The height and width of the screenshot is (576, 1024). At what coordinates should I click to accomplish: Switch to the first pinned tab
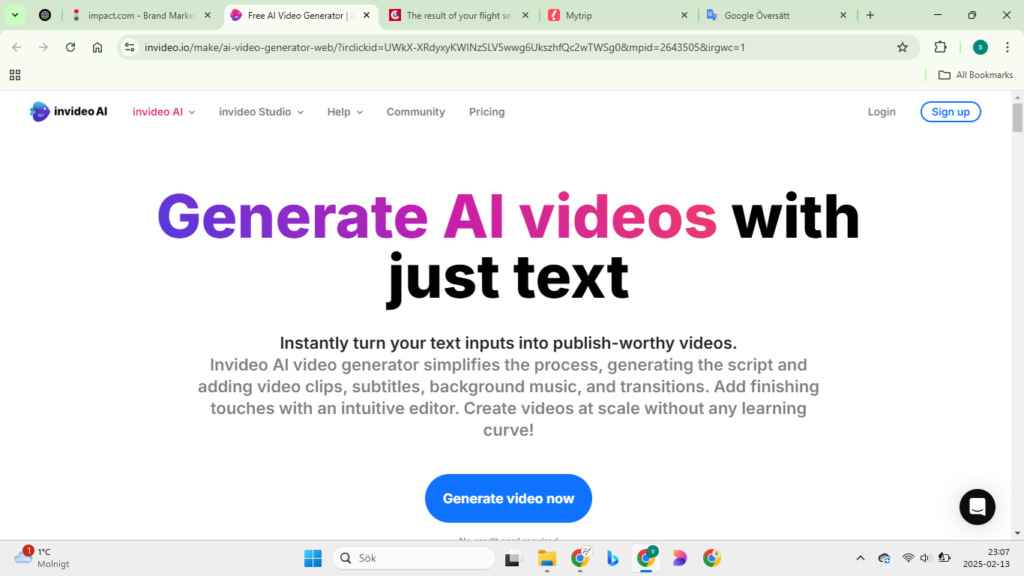pos(45,15)
